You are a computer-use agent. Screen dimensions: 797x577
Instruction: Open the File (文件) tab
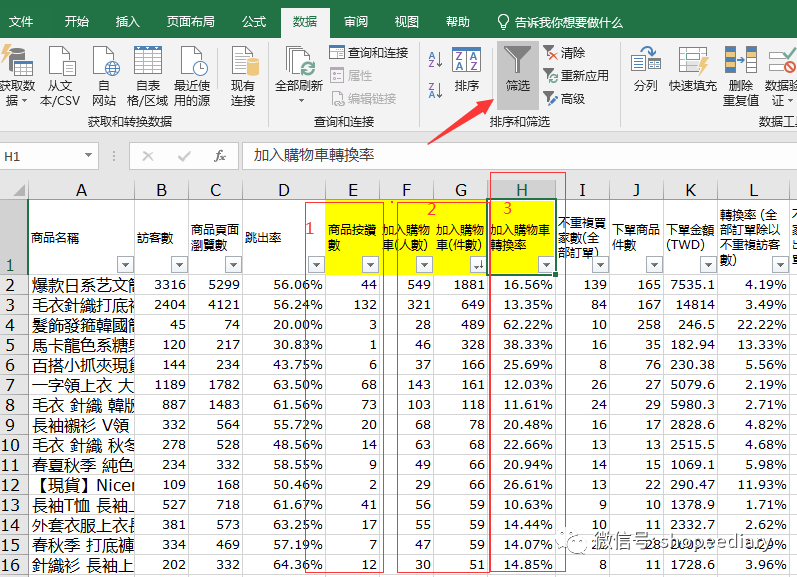[21, 22]
